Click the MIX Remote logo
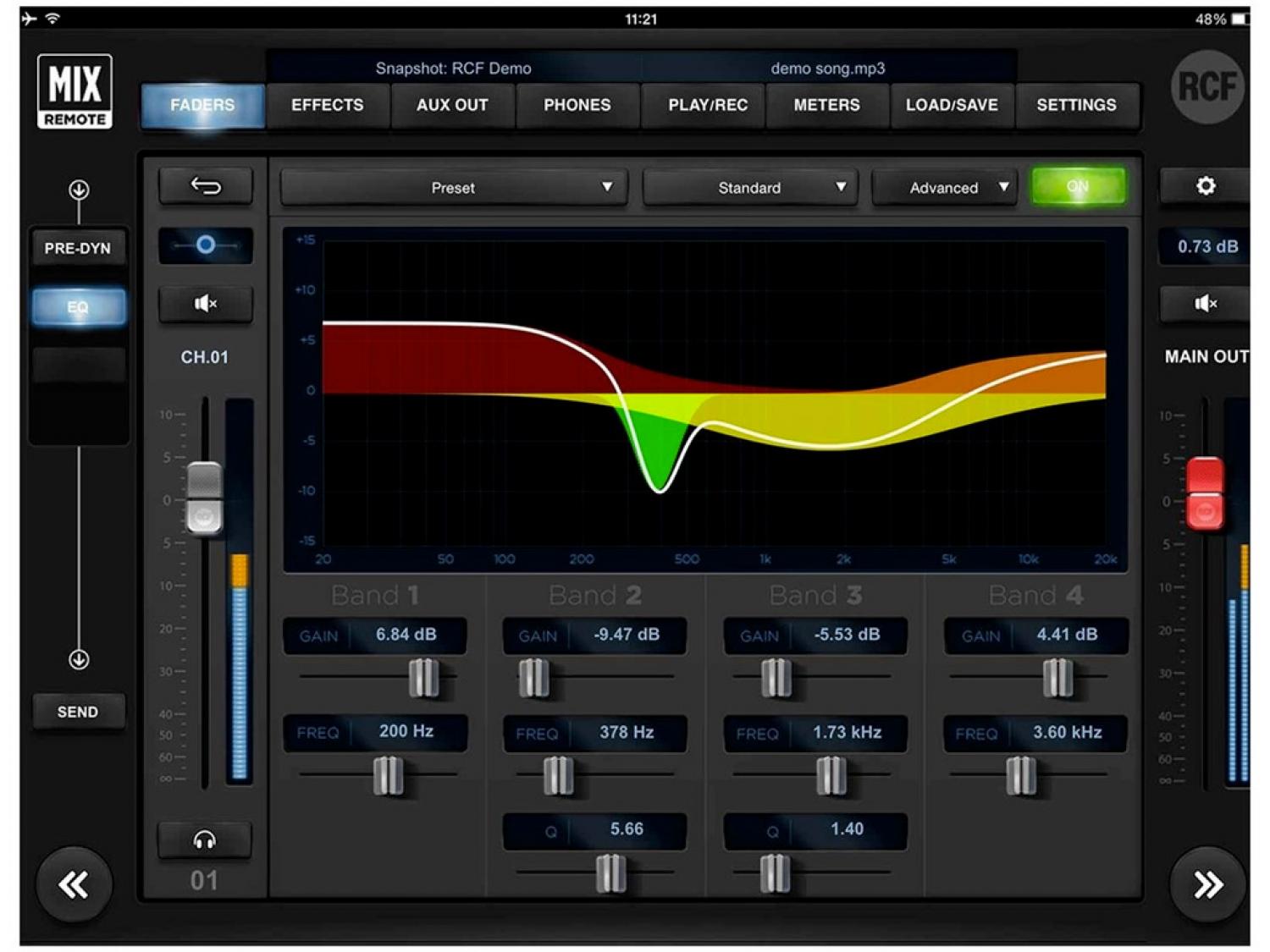Screen dimensions: 1270x952 pos(75,91)
